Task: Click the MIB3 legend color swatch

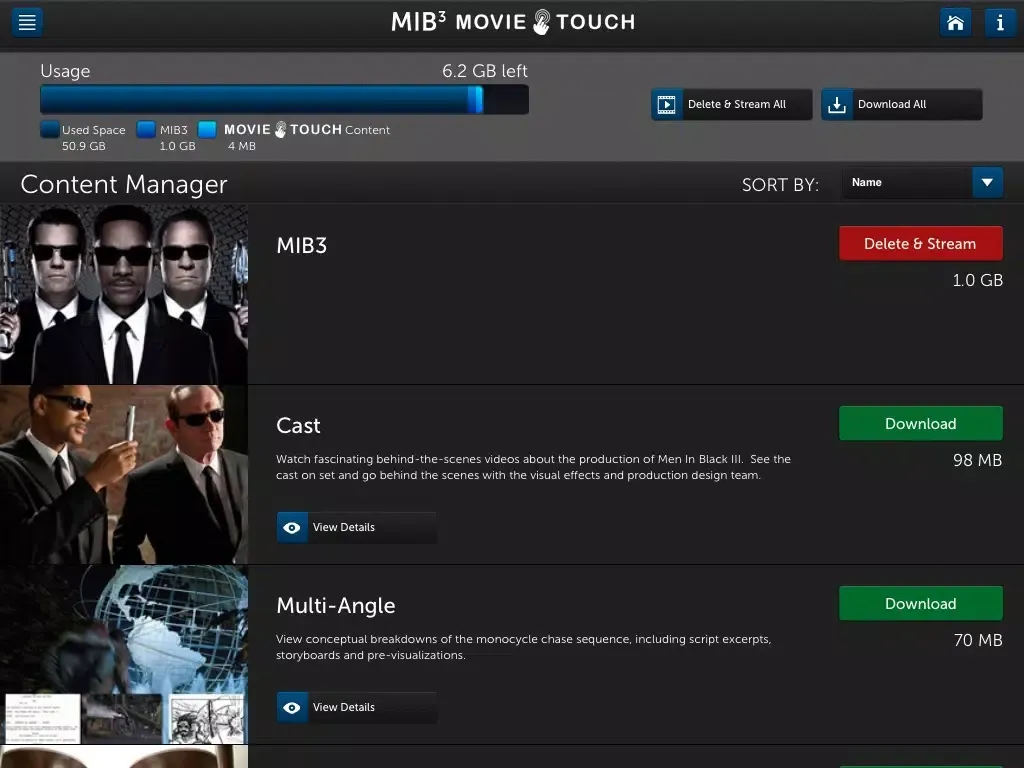Action: 146,129
